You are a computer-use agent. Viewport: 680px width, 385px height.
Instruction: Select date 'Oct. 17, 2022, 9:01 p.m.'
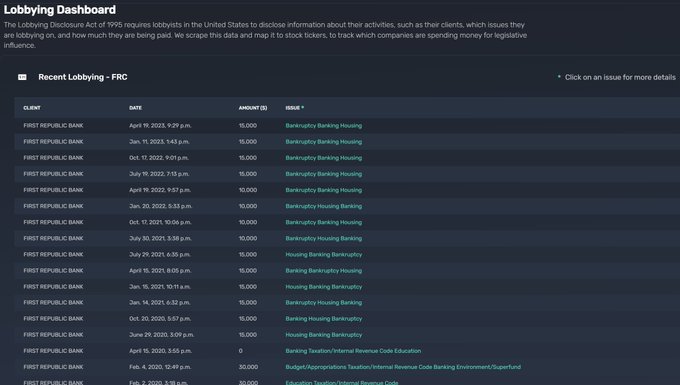(159, 158)
